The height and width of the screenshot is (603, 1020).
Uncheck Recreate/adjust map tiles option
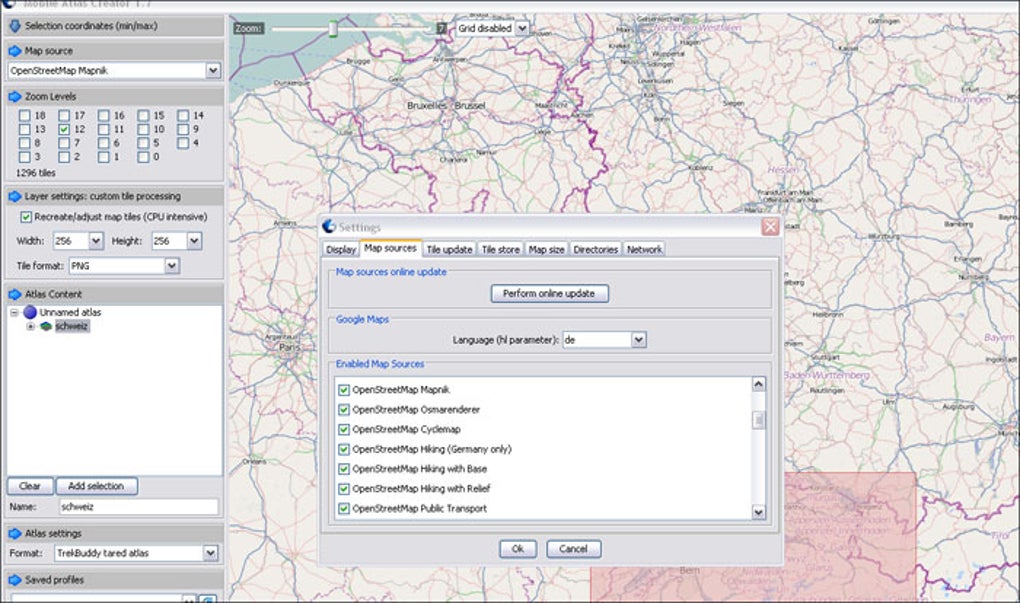point(26,217)
